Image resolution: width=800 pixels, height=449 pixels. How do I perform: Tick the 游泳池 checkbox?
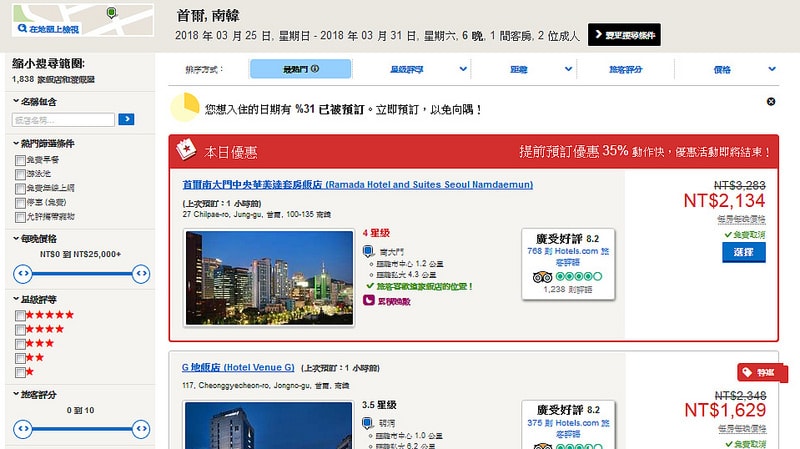pos(20,174)
